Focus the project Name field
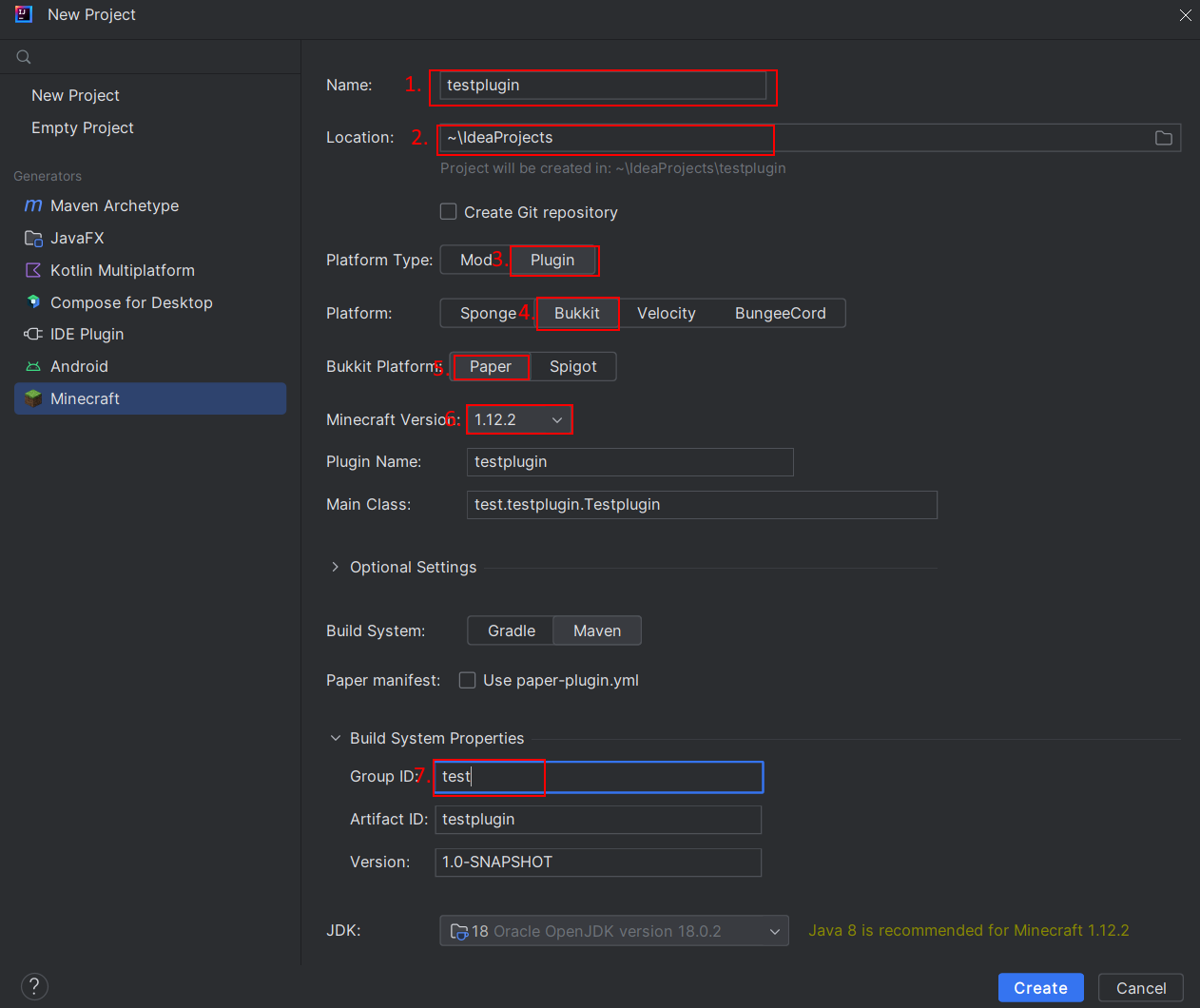Viewport: 1200px width, 1008px height. (x=603, y=86)
